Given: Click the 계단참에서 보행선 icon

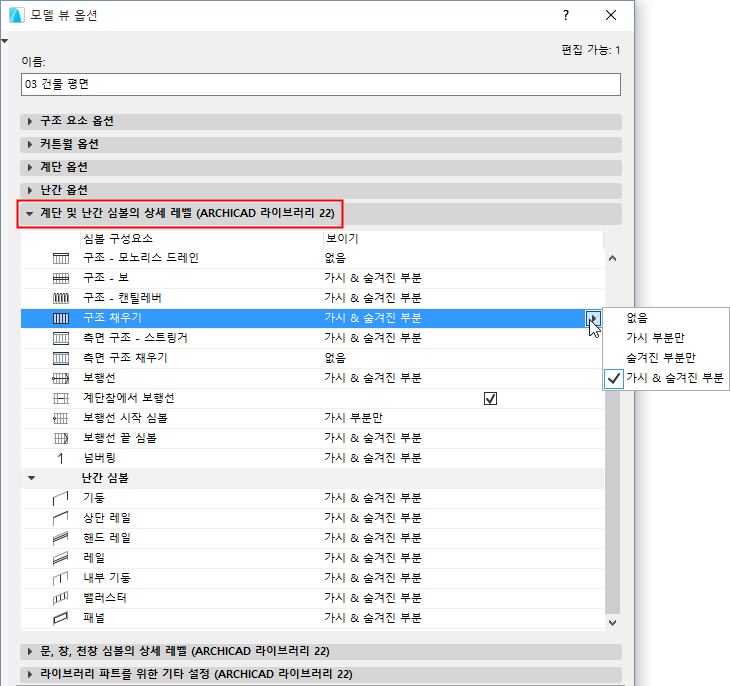Looking at the screenshot, I should (x=61, y=398).
